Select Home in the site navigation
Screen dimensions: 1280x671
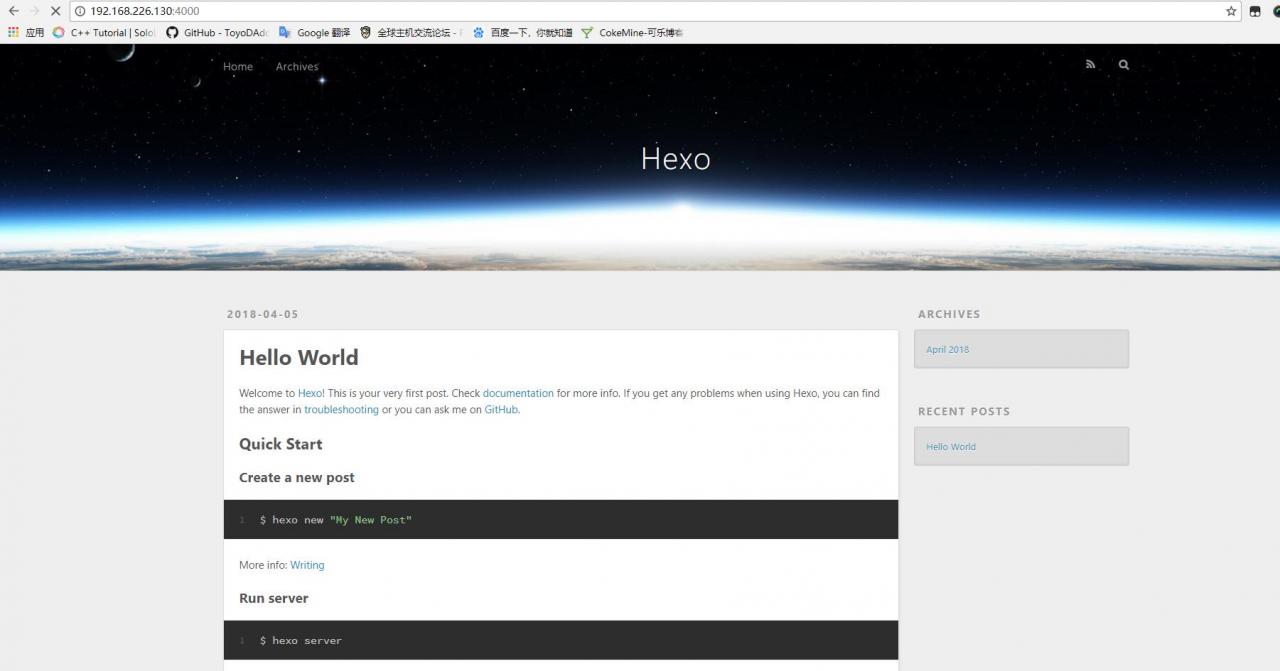(238, 66)
